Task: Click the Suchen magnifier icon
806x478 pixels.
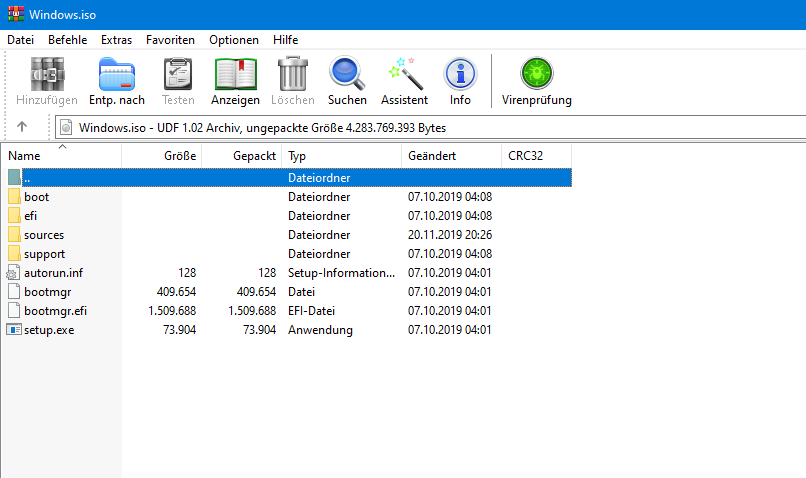Action: pyautogui.click(x=347, y=73)
